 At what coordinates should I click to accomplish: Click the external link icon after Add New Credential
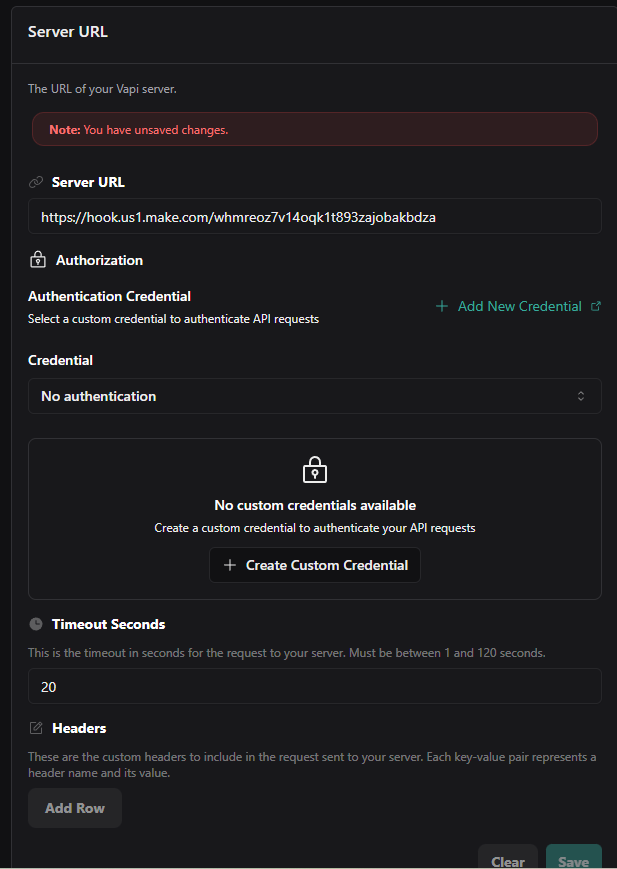coord(597,306)
